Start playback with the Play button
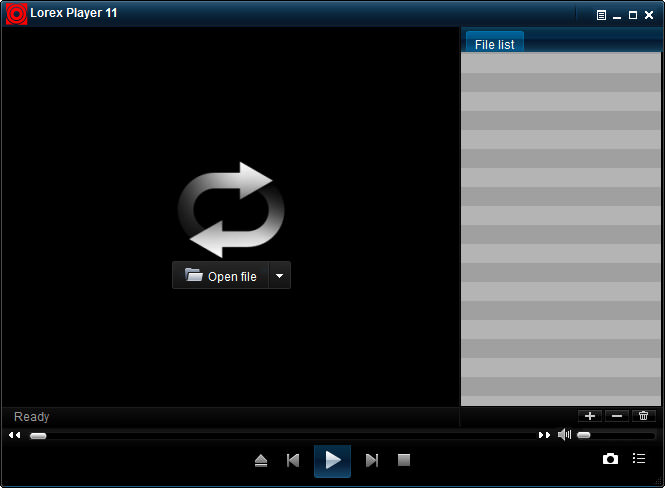This screenshot has width=665, height=488. [x=332, y=461]
